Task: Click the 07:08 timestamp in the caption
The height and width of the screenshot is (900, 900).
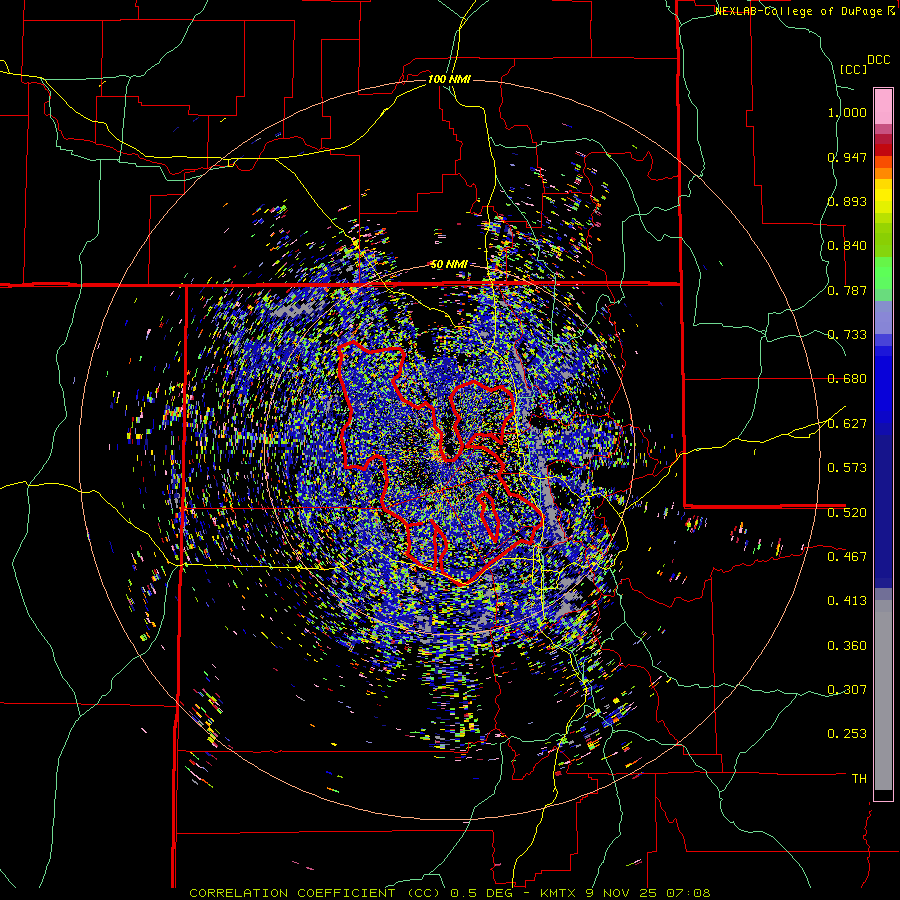Action: (x=688, y=893)
